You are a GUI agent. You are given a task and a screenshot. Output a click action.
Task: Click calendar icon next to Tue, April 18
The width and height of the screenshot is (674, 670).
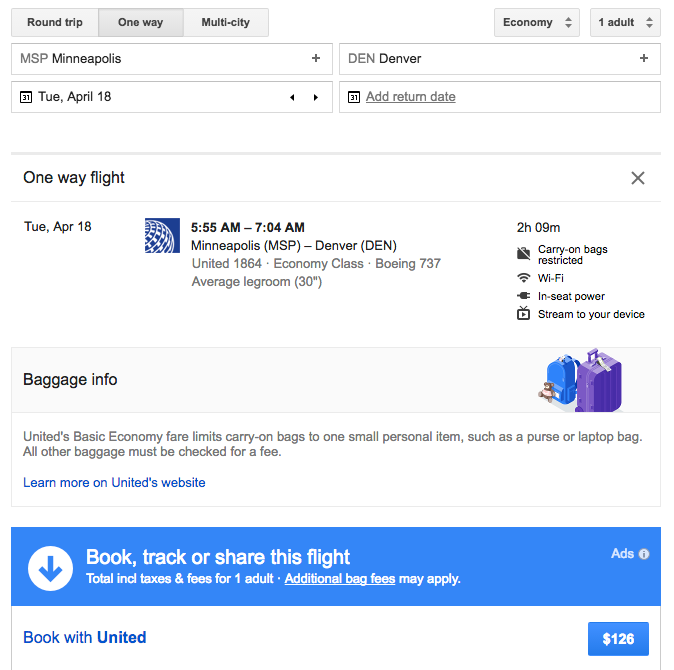tap(26, 97)
